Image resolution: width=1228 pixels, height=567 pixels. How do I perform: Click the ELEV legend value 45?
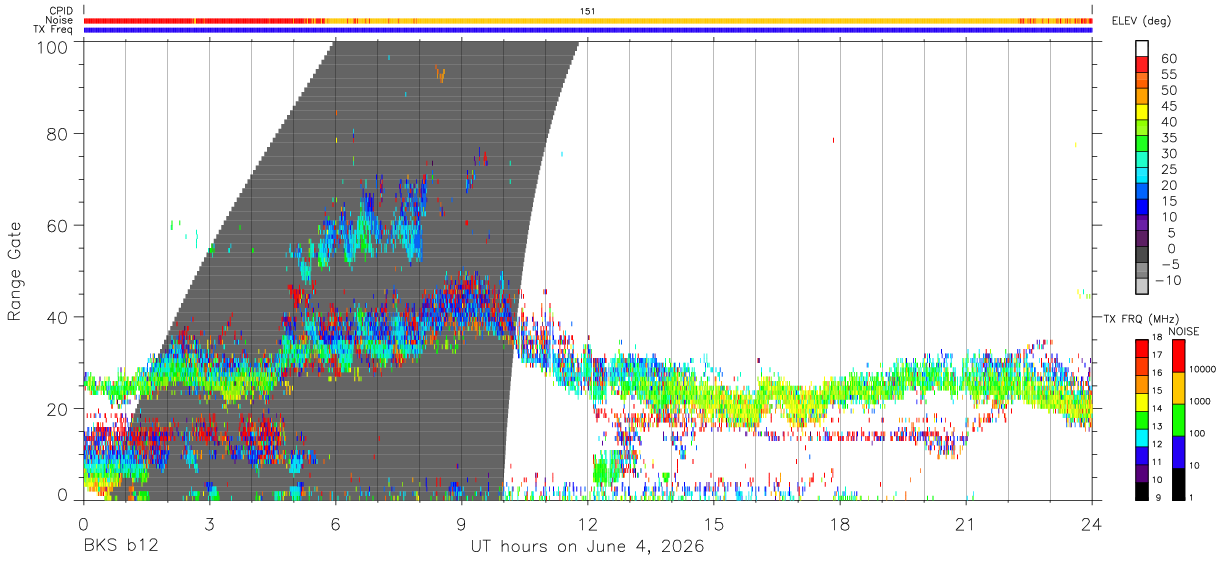(x=1168, y=106)
